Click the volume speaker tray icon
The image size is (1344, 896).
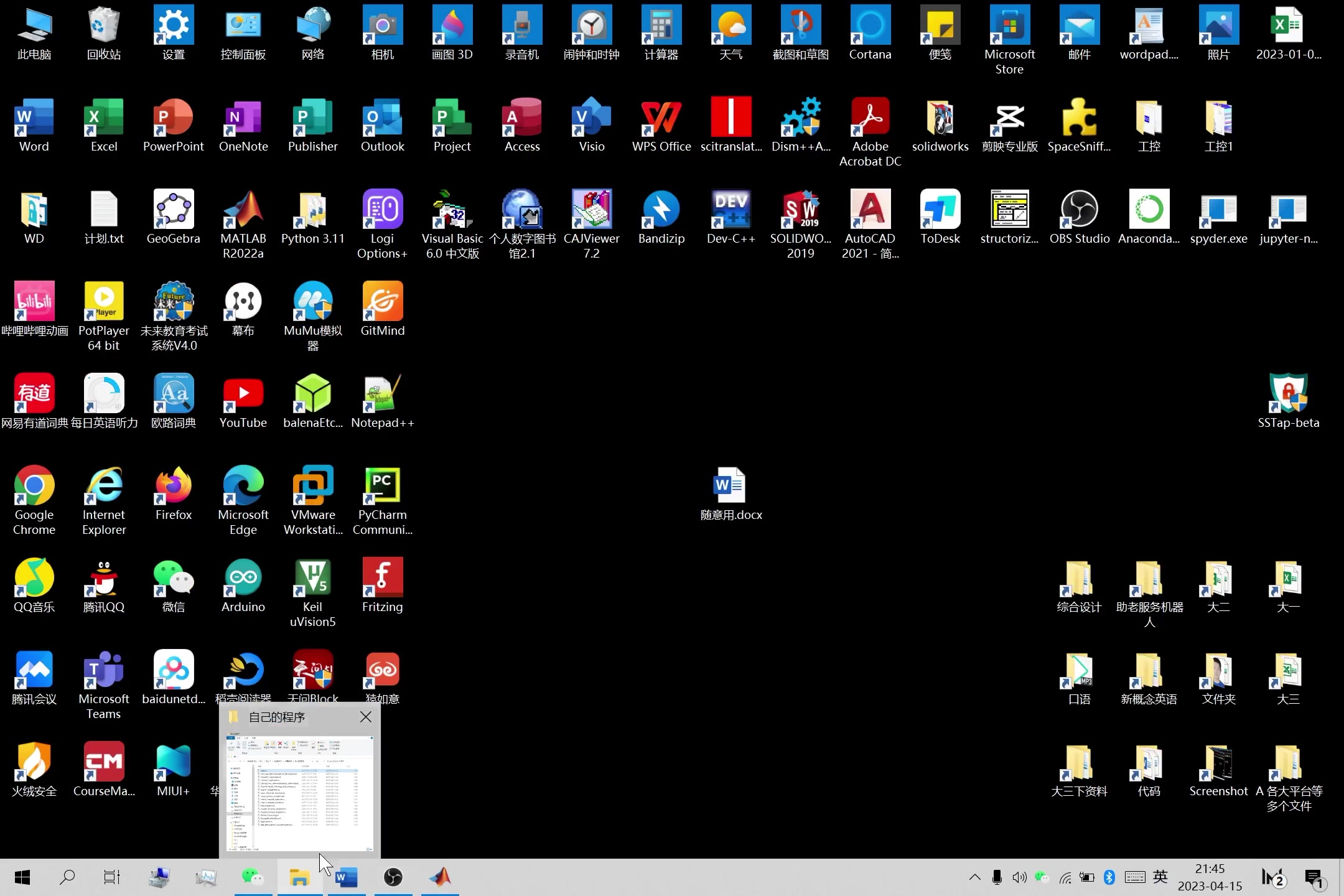[1019, 877]
